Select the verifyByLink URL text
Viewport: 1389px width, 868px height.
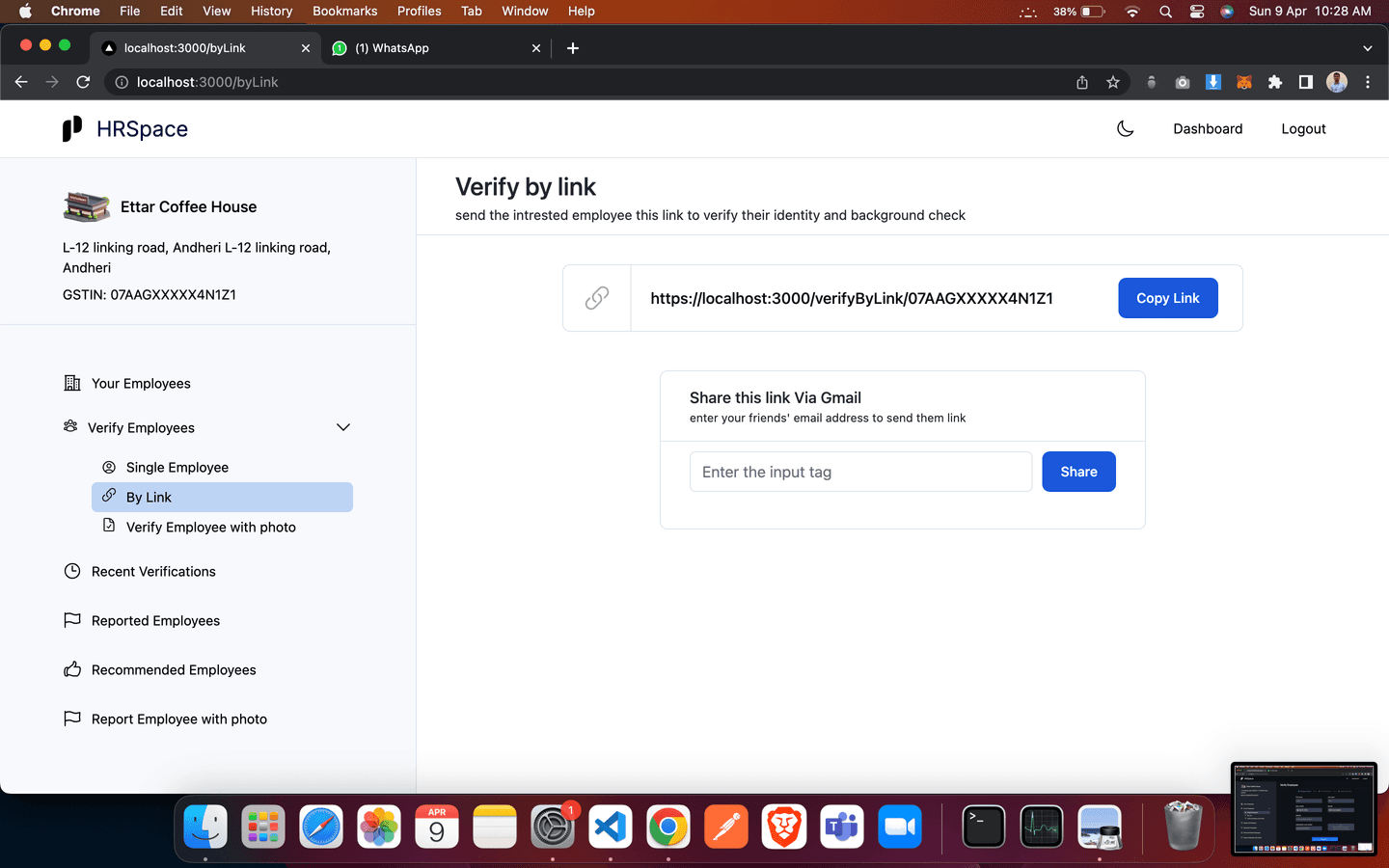(x=851, y=298)
